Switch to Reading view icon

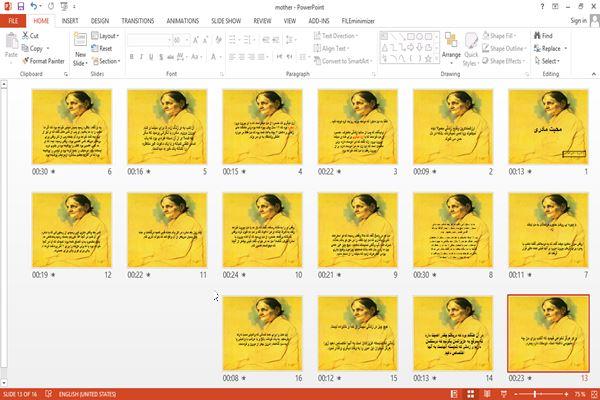coord(487,394)
